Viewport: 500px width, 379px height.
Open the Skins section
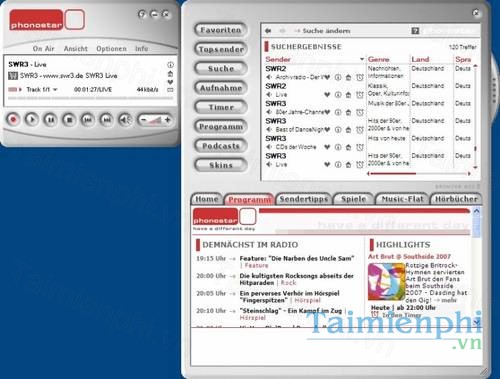221,165
